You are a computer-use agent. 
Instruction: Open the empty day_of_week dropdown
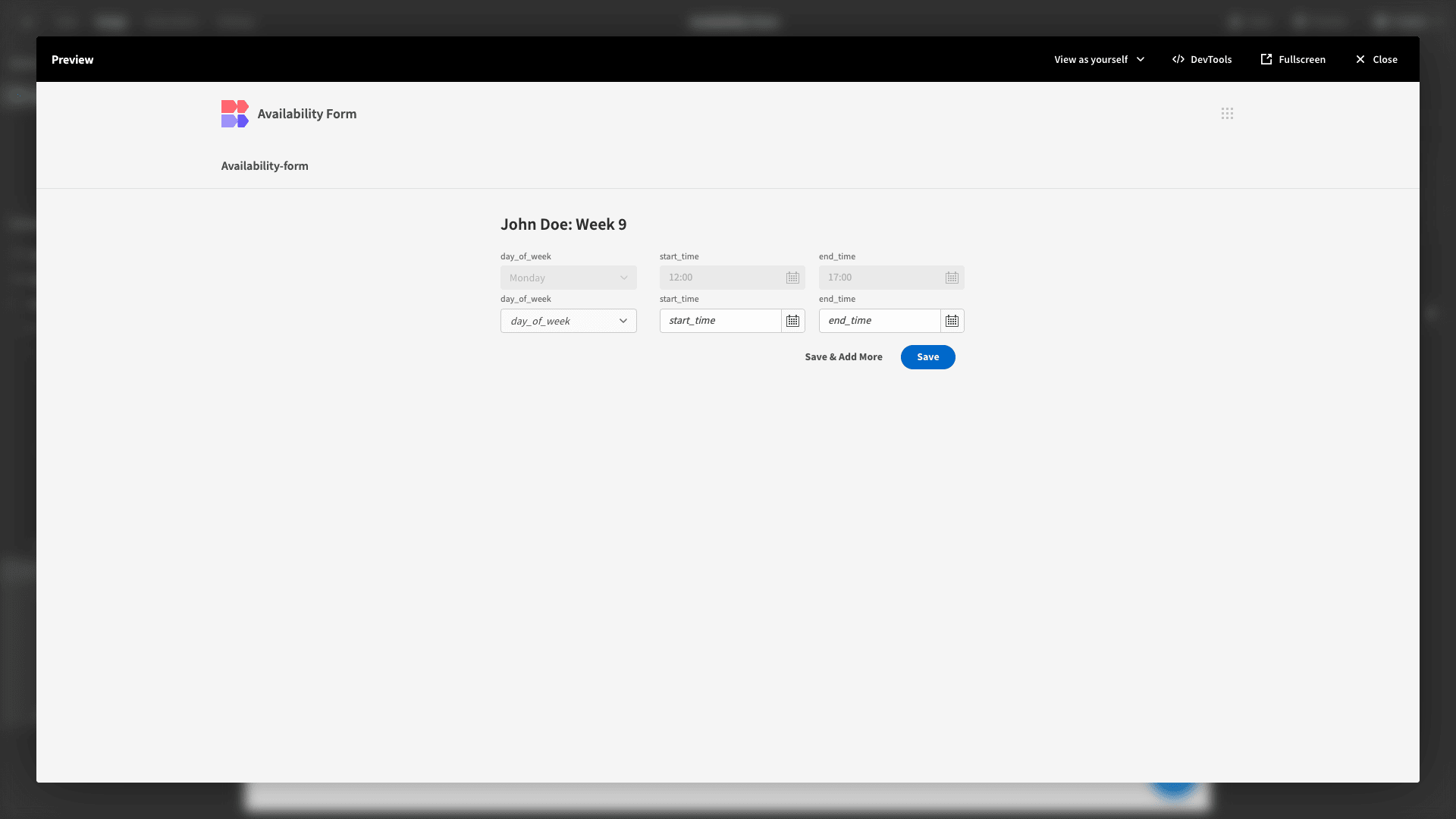569,321
